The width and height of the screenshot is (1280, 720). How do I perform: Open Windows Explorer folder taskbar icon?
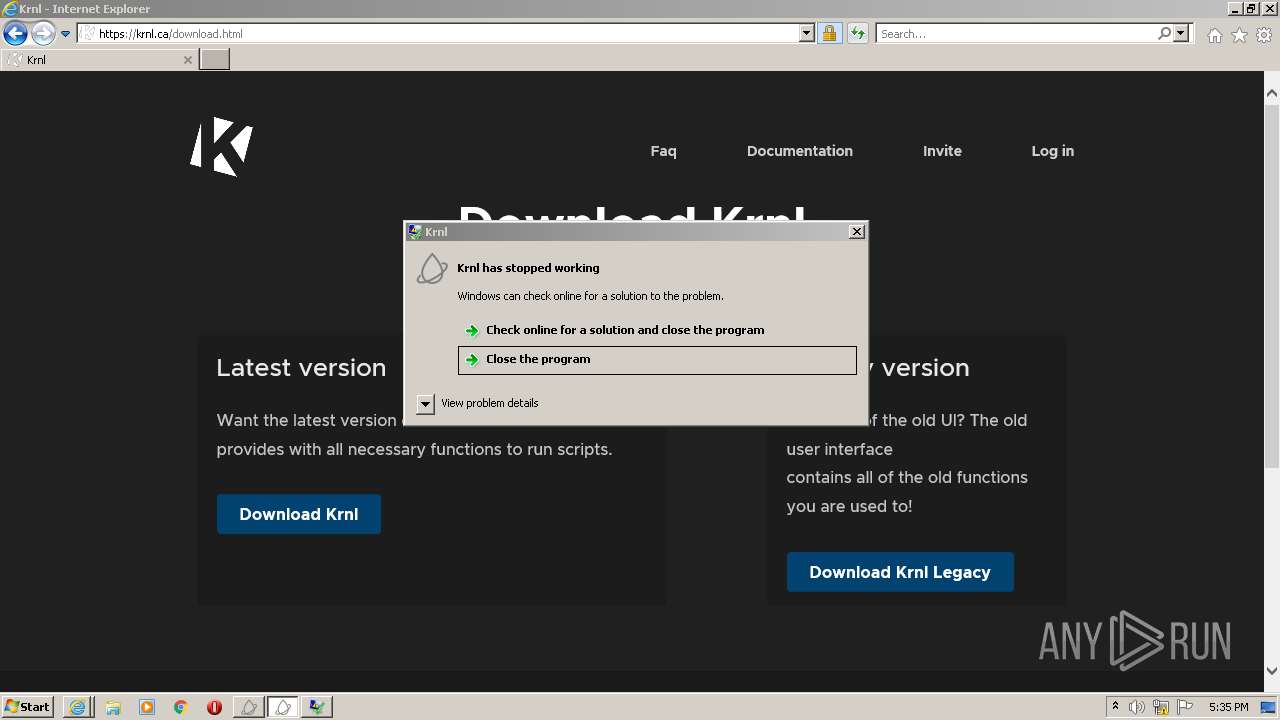pos(113,707)
